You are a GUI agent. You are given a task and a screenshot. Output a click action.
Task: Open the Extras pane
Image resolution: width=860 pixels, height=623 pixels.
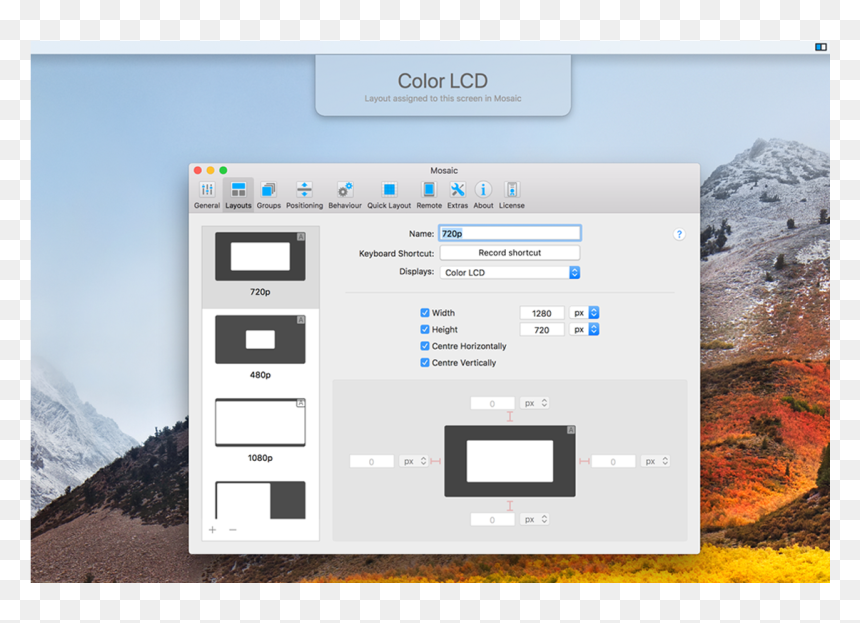pos(457,195)
